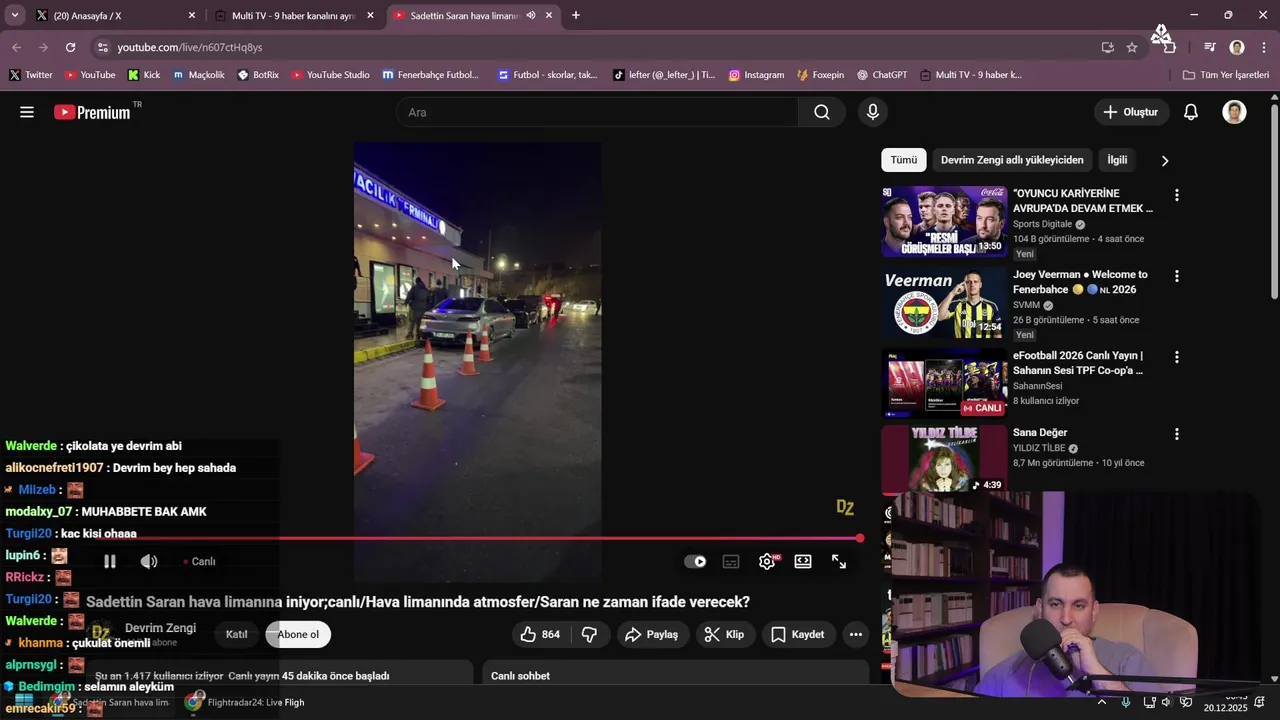Image resolution: width=1280 pixels, height=720 pixels.
Task: Focus the Ara search field
Action: click(x=597, y=112)
